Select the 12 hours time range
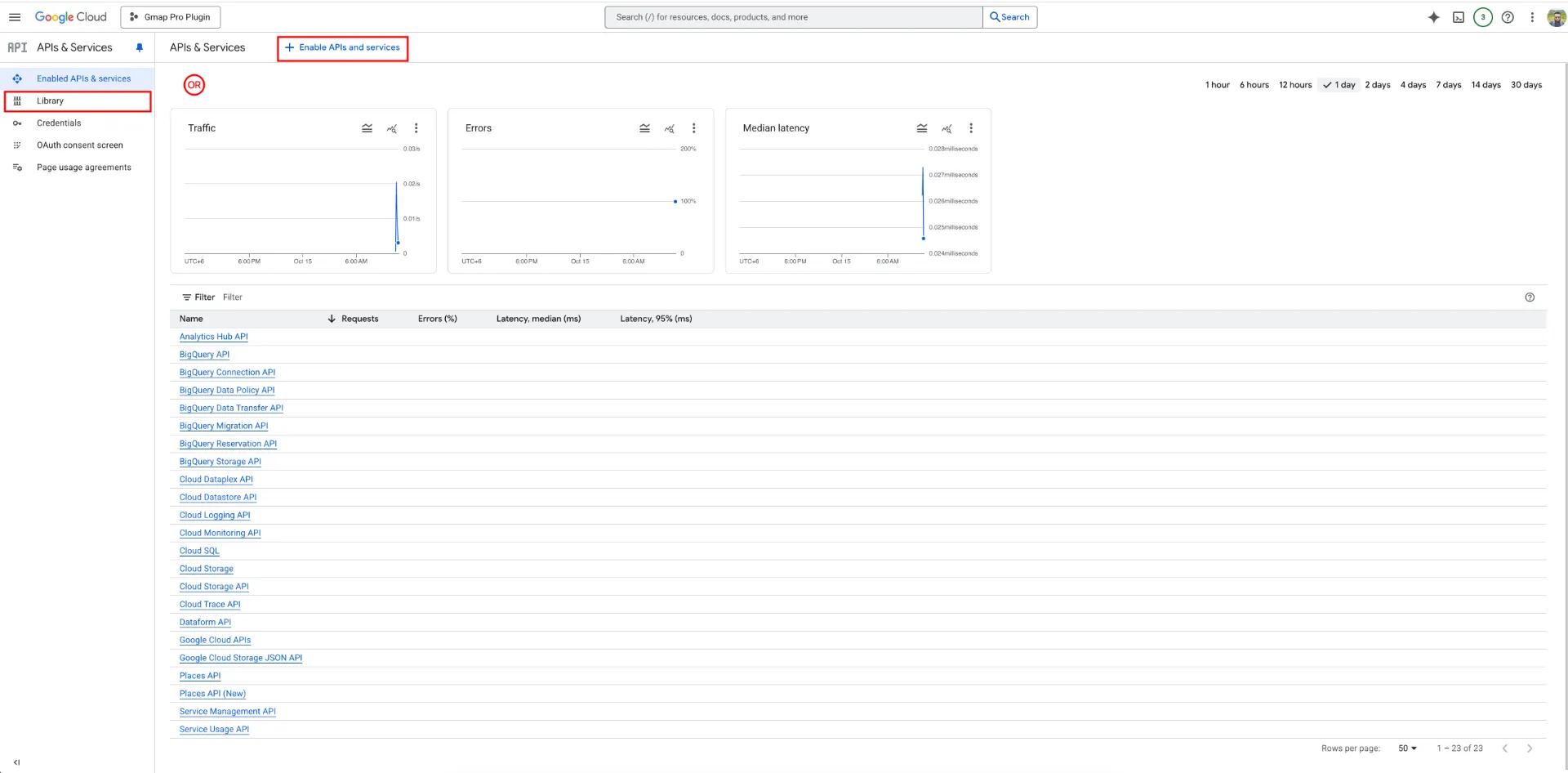 tap(1295, 85)
